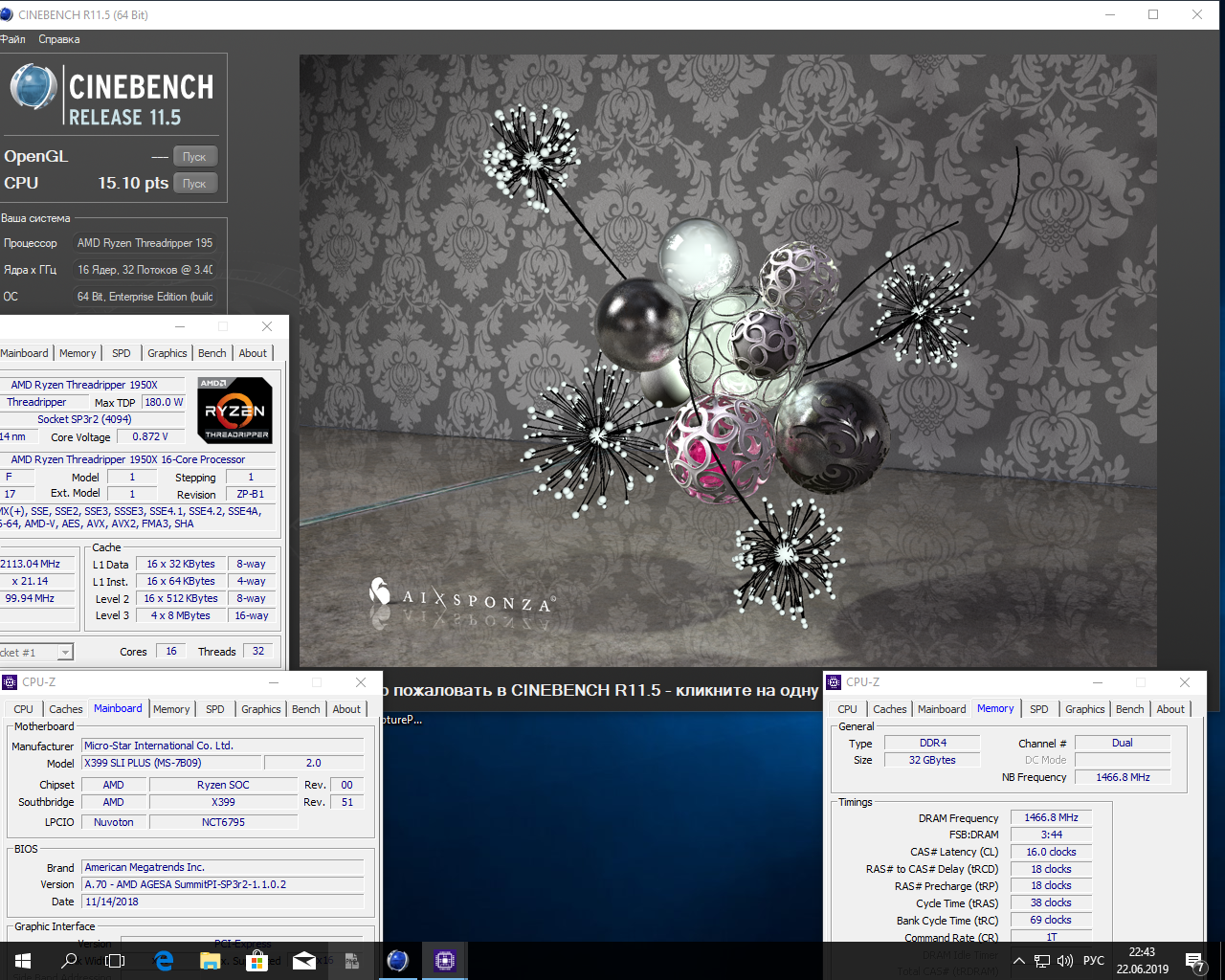
Task: Select Bench tab in CPU-Z Mainboard window
Action: [306, 709]
